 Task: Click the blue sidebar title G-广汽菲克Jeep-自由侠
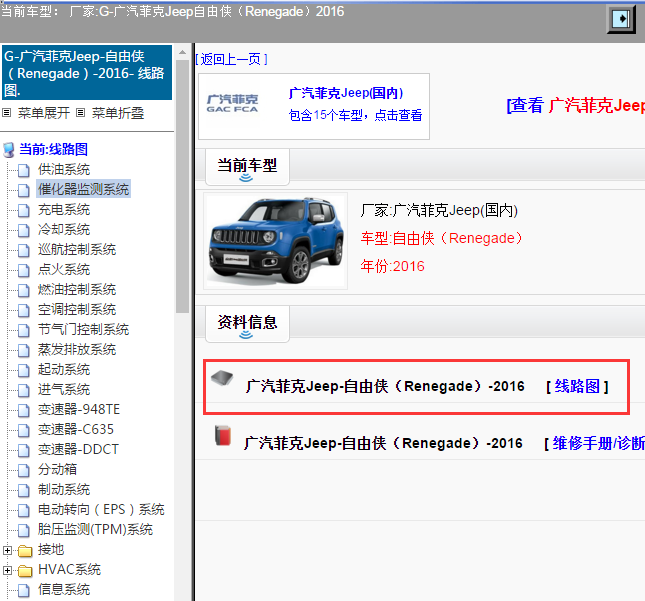click(86, 72)
